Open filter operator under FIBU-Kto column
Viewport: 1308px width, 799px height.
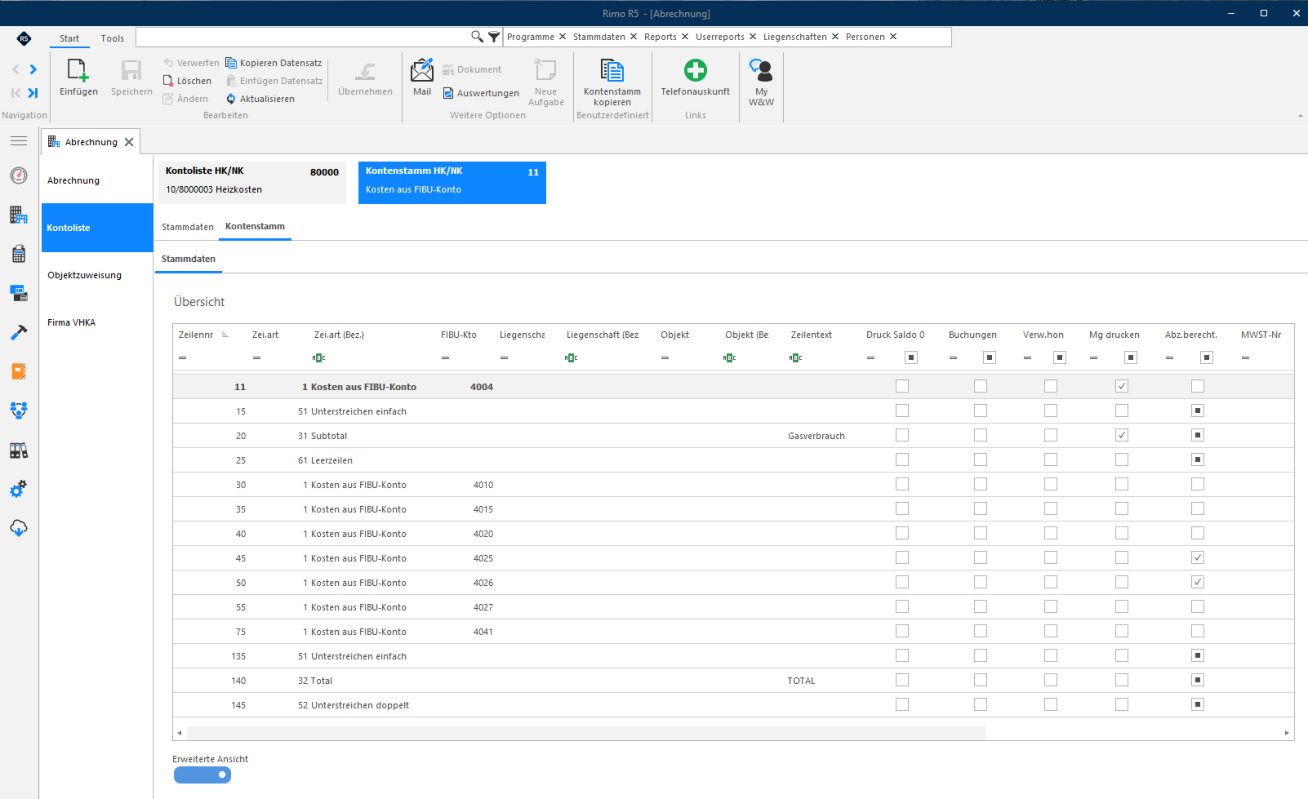(446, 357)
